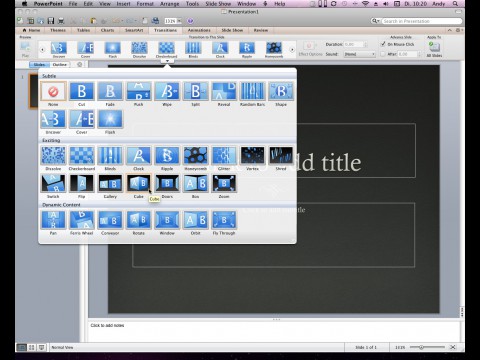Select the Reveal transition
The width and height of the screenshot is (480, 360).
[224, 91]
